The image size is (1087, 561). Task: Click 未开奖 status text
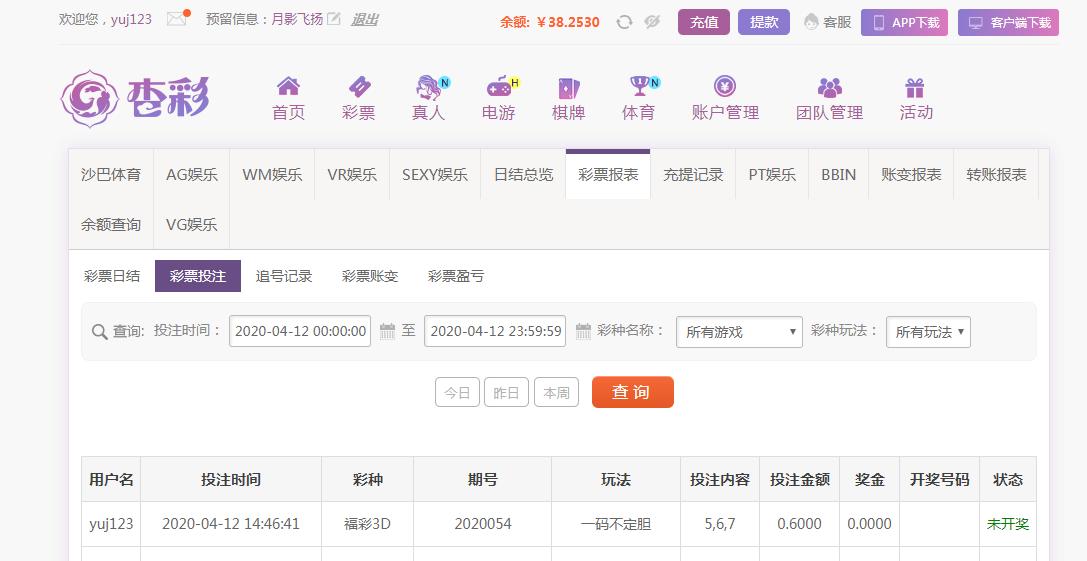coord(1008,524)
